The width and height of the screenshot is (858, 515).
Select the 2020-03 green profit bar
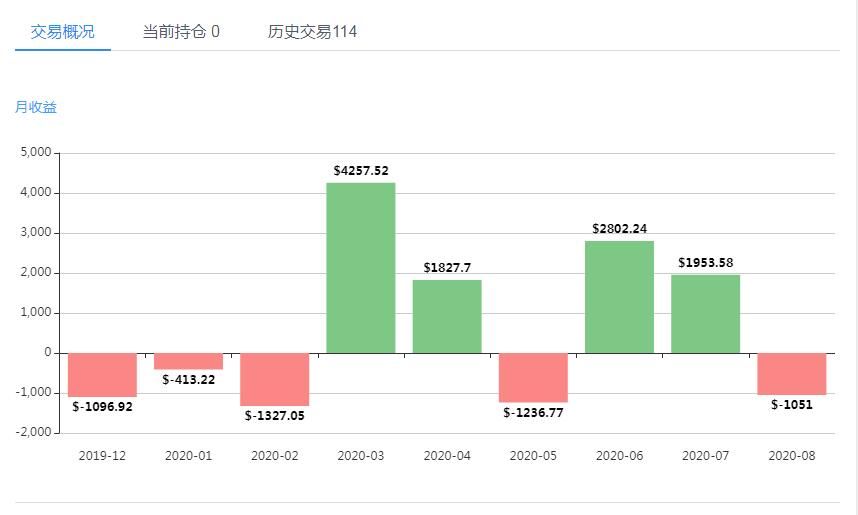(361, 268)
